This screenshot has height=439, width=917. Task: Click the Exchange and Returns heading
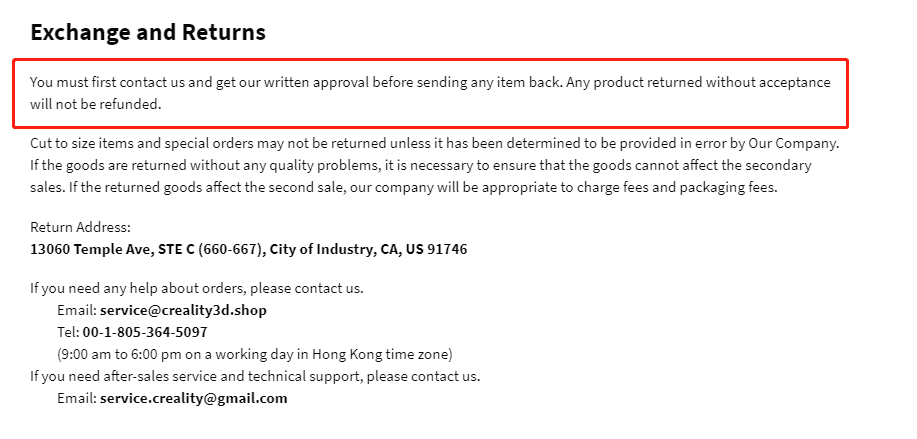(148, 33)
